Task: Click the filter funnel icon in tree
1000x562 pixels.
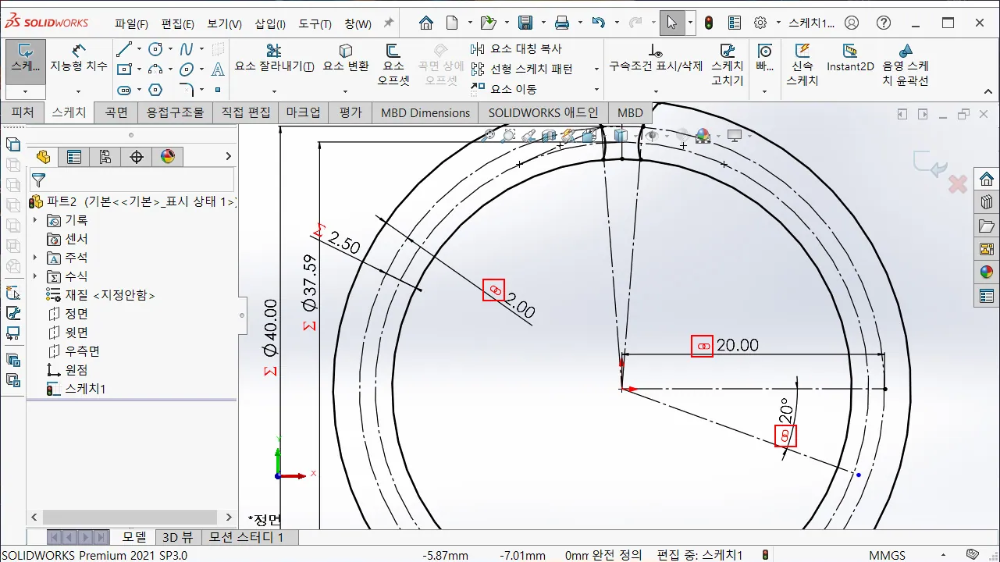Action: coord(38,181)
